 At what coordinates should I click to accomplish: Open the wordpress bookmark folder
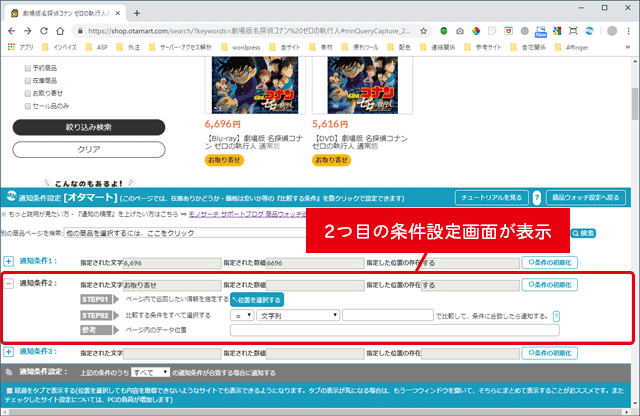(x=241, y=47)
